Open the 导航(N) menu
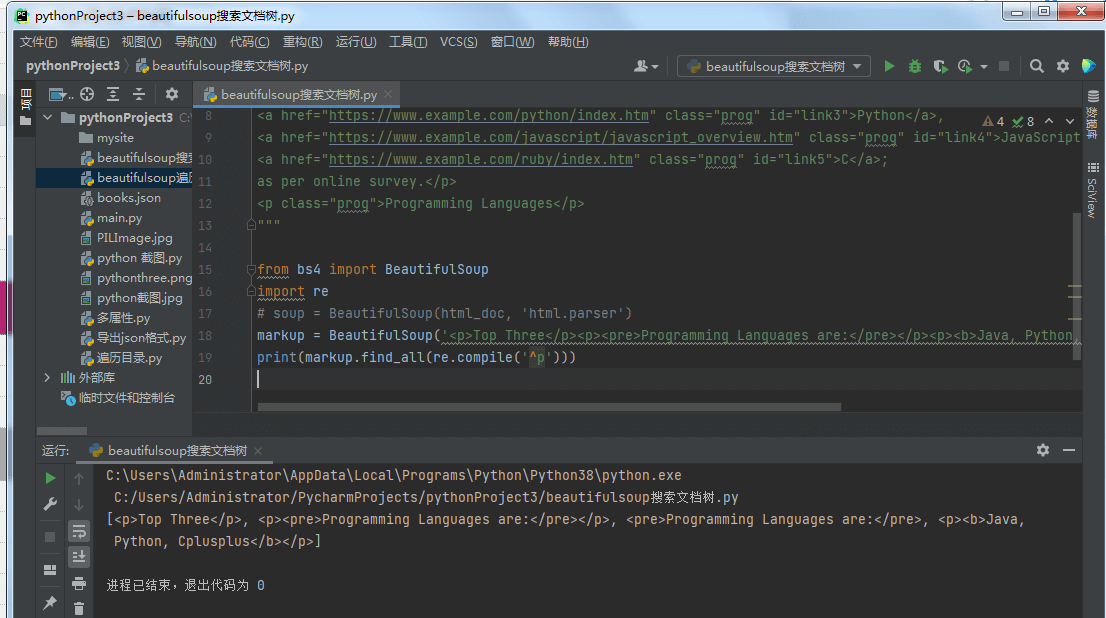The height and width of the screenshot is (618, 1106). tap(195, 42)
